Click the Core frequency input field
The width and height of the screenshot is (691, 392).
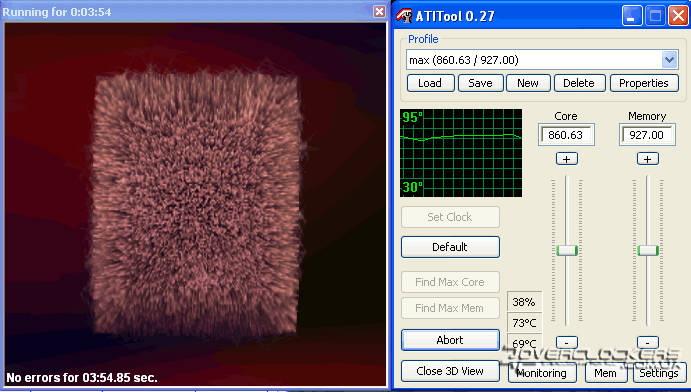pos(566,135)
